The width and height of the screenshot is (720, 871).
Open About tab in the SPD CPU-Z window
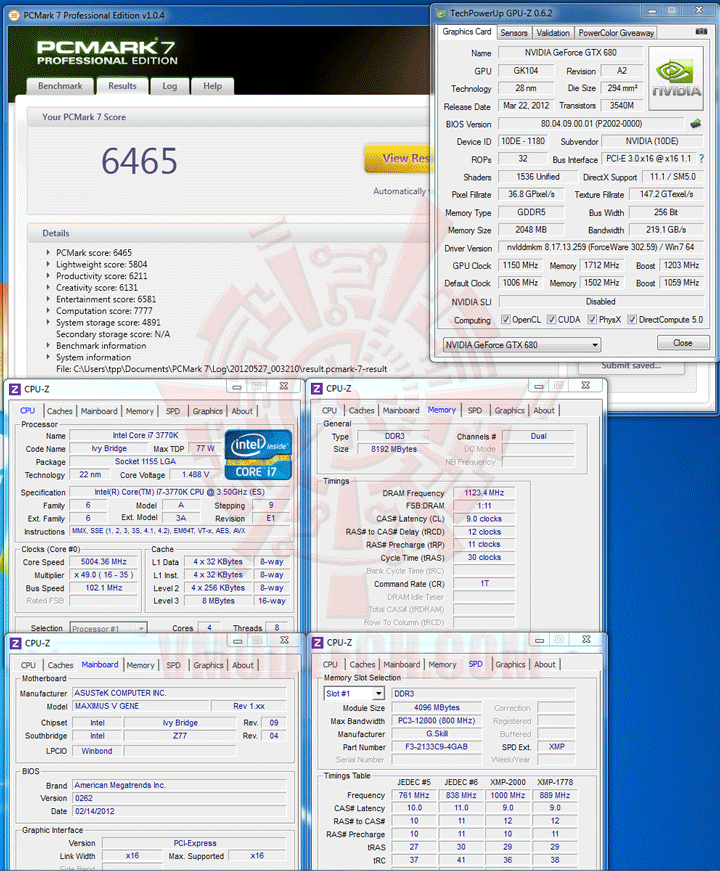tap(544, 664)
